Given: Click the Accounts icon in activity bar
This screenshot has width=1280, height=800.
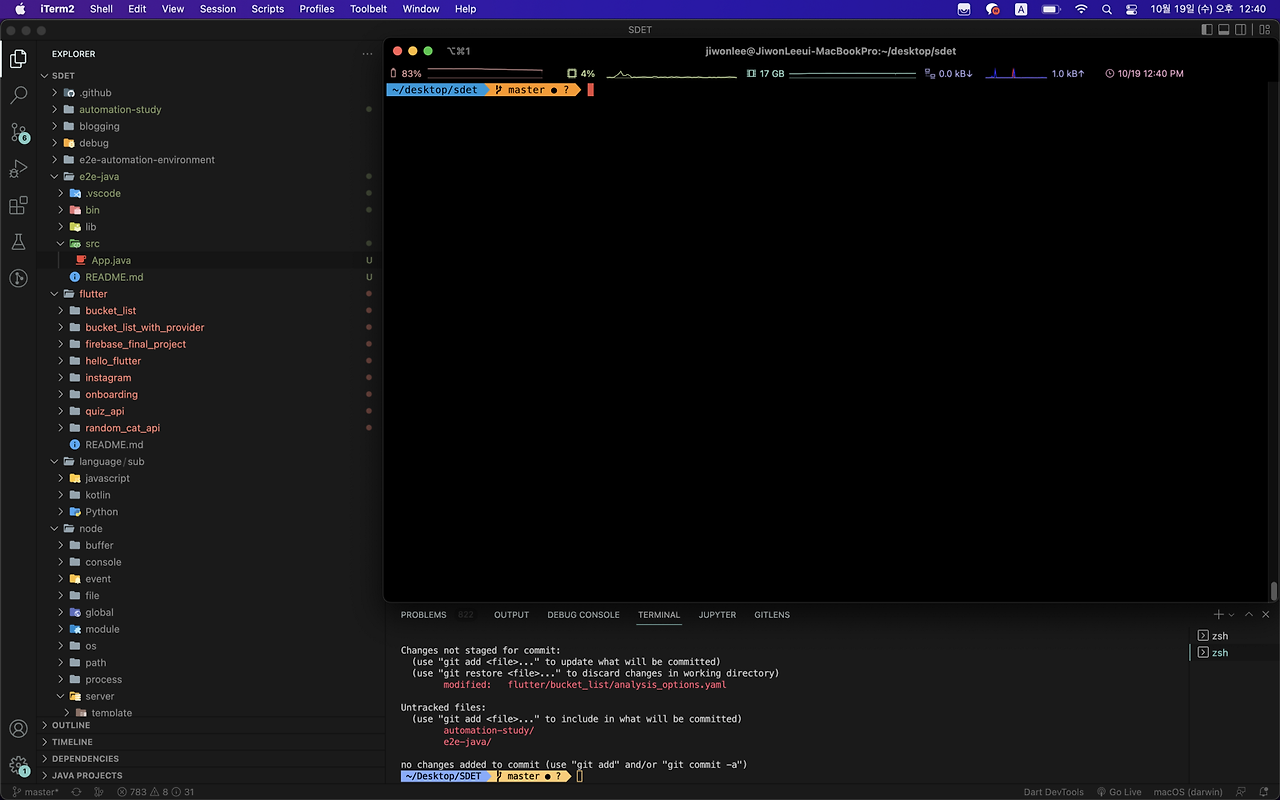Looking at the screenshot, I should click(18, 729).
